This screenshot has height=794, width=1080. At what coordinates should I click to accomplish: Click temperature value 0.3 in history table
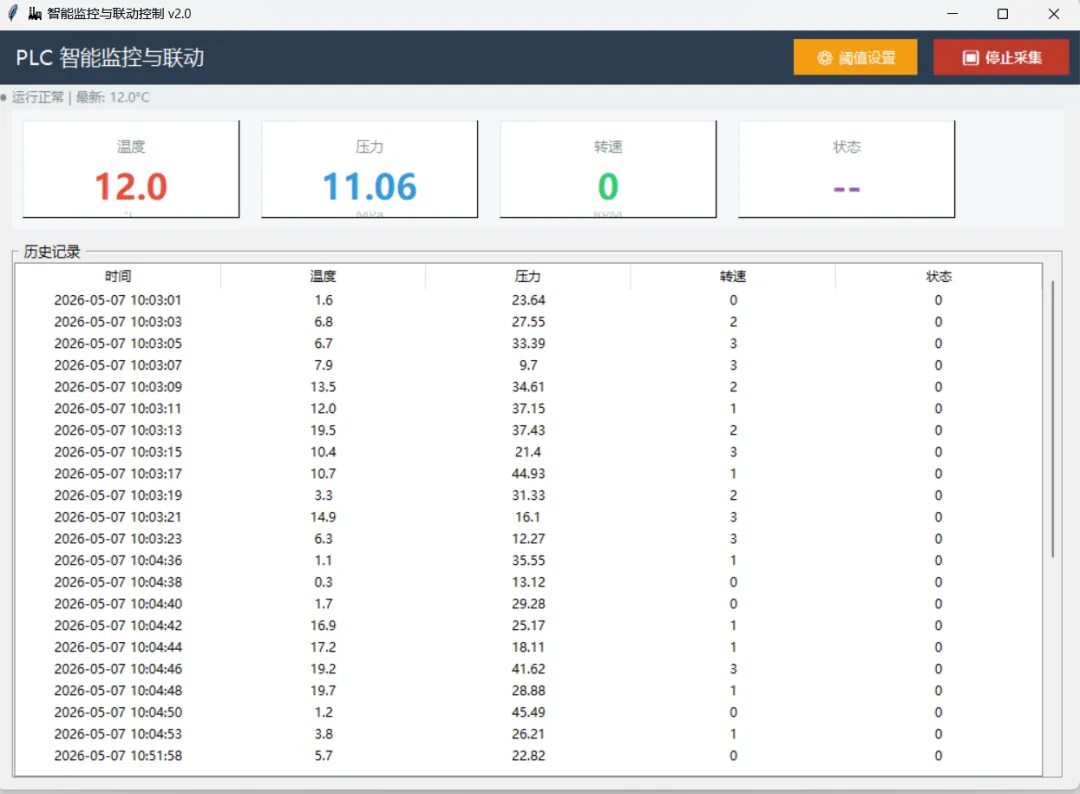tap(323, 582)
